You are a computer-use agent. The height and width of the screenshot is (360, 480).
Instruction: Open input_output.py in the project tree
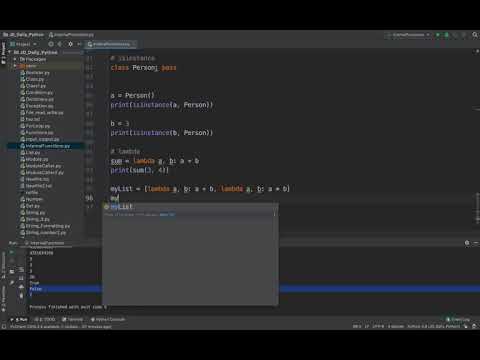pyautogui.click(x=40, y=139)
